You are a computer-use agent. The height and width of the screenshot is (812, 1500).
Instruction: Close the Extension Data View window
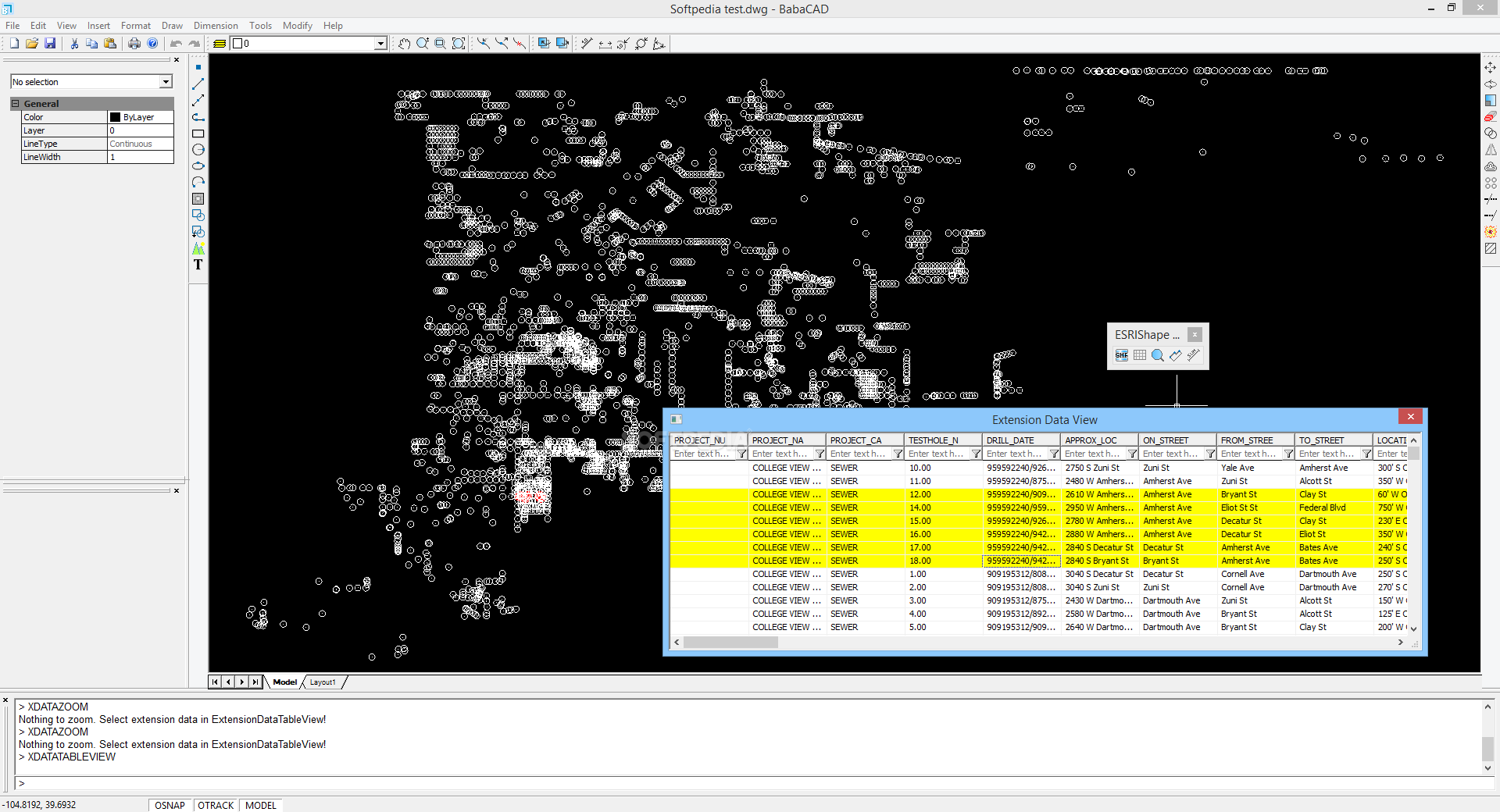point(1410,417)
